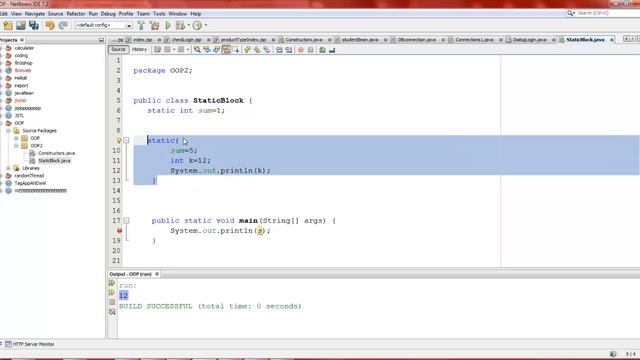Select the calculater project in the tree
The image size is (640, 360).
click(x=24, y=48)
